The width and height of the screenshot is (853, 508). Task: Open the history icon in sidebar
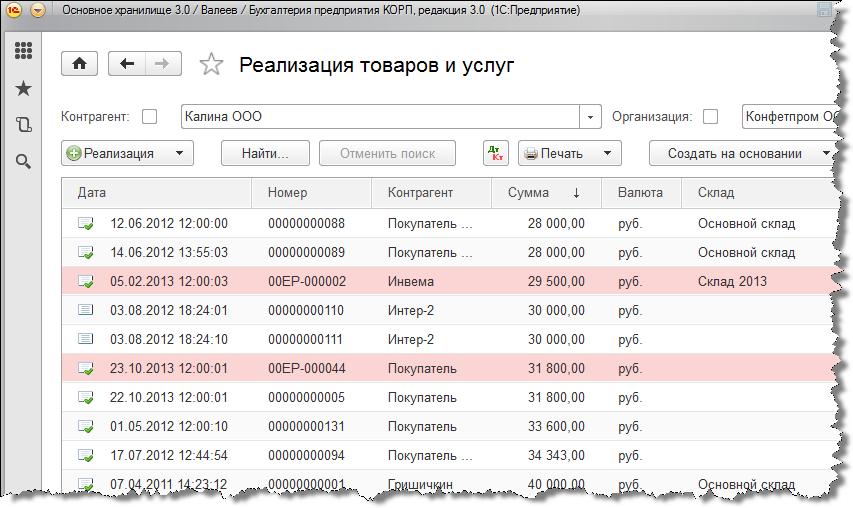tap(23, 125)
